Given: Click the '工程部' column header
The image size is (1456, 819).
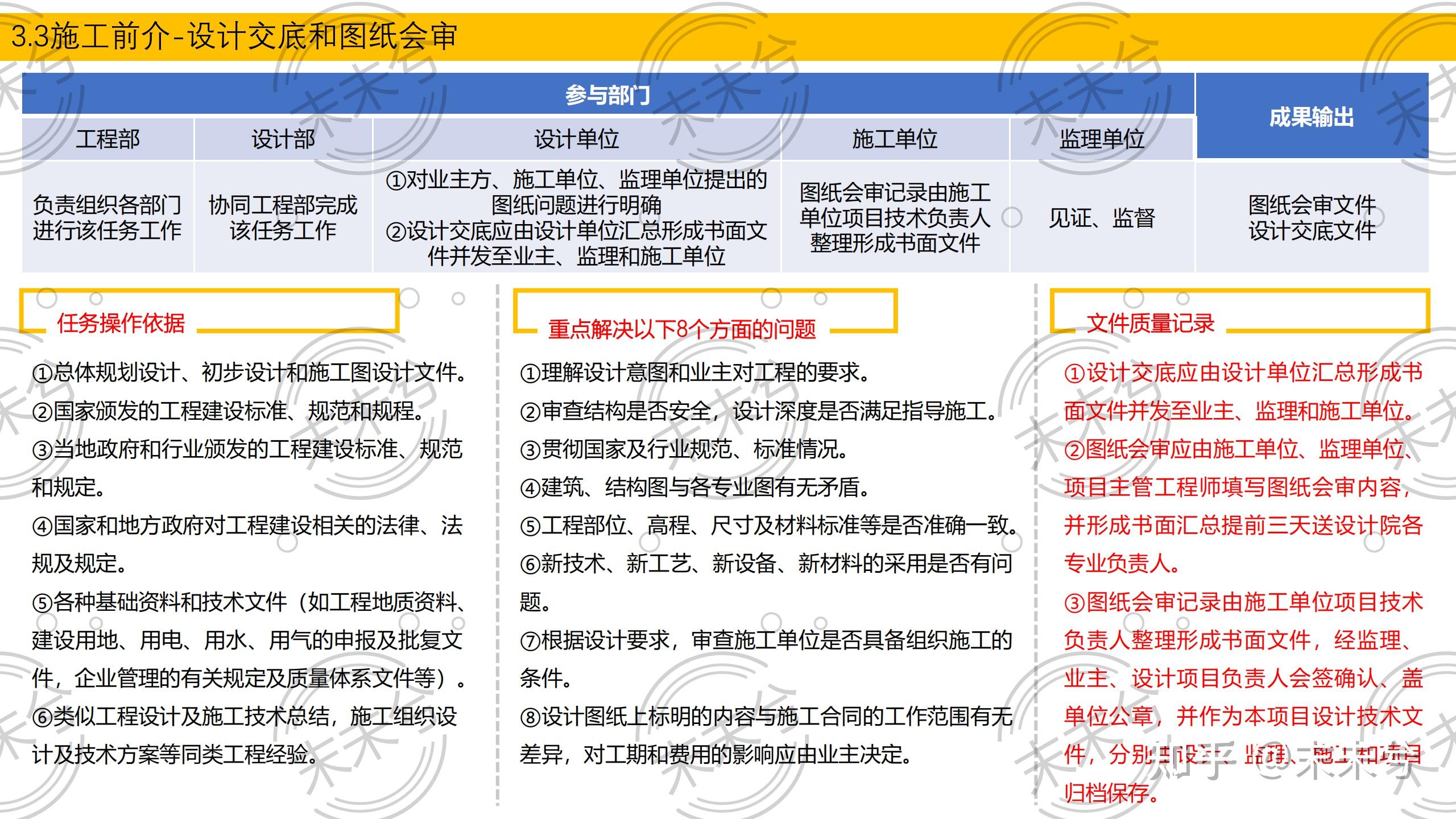Looking at the screenshot, I should [107, 139].
